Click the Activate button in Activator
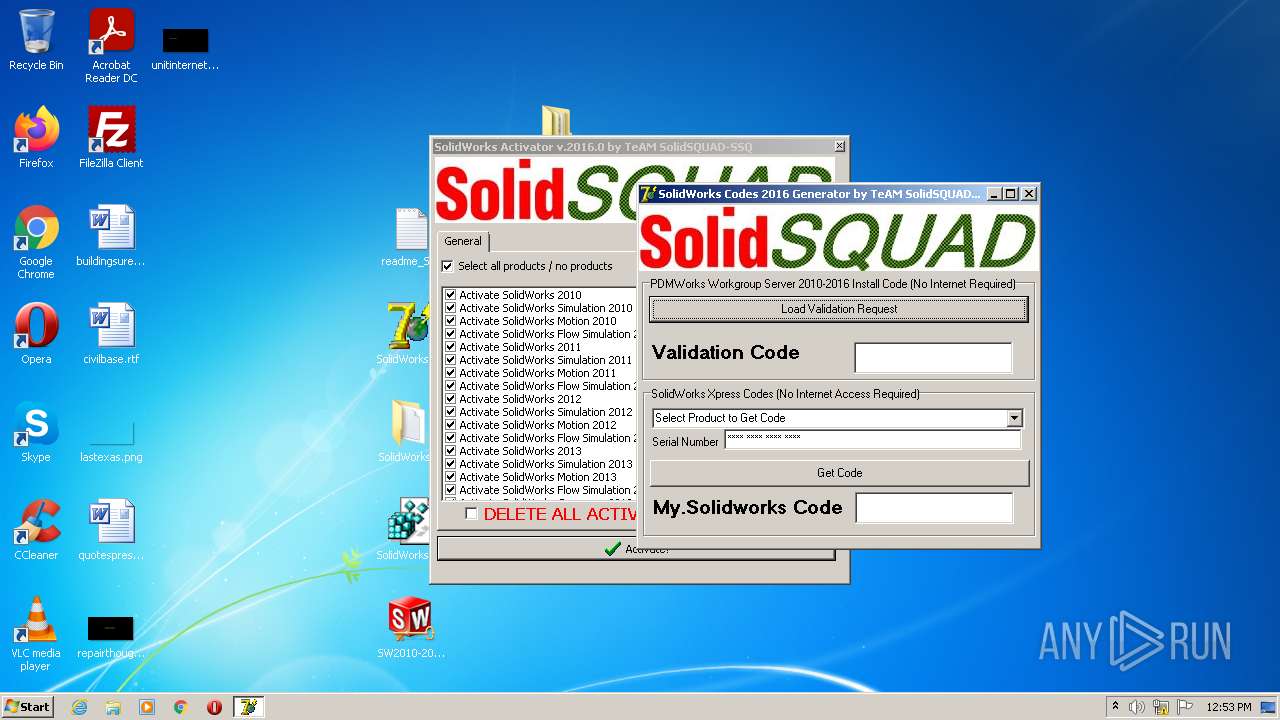The height and width of the screenshot is (720, 1280). point(636,549)
